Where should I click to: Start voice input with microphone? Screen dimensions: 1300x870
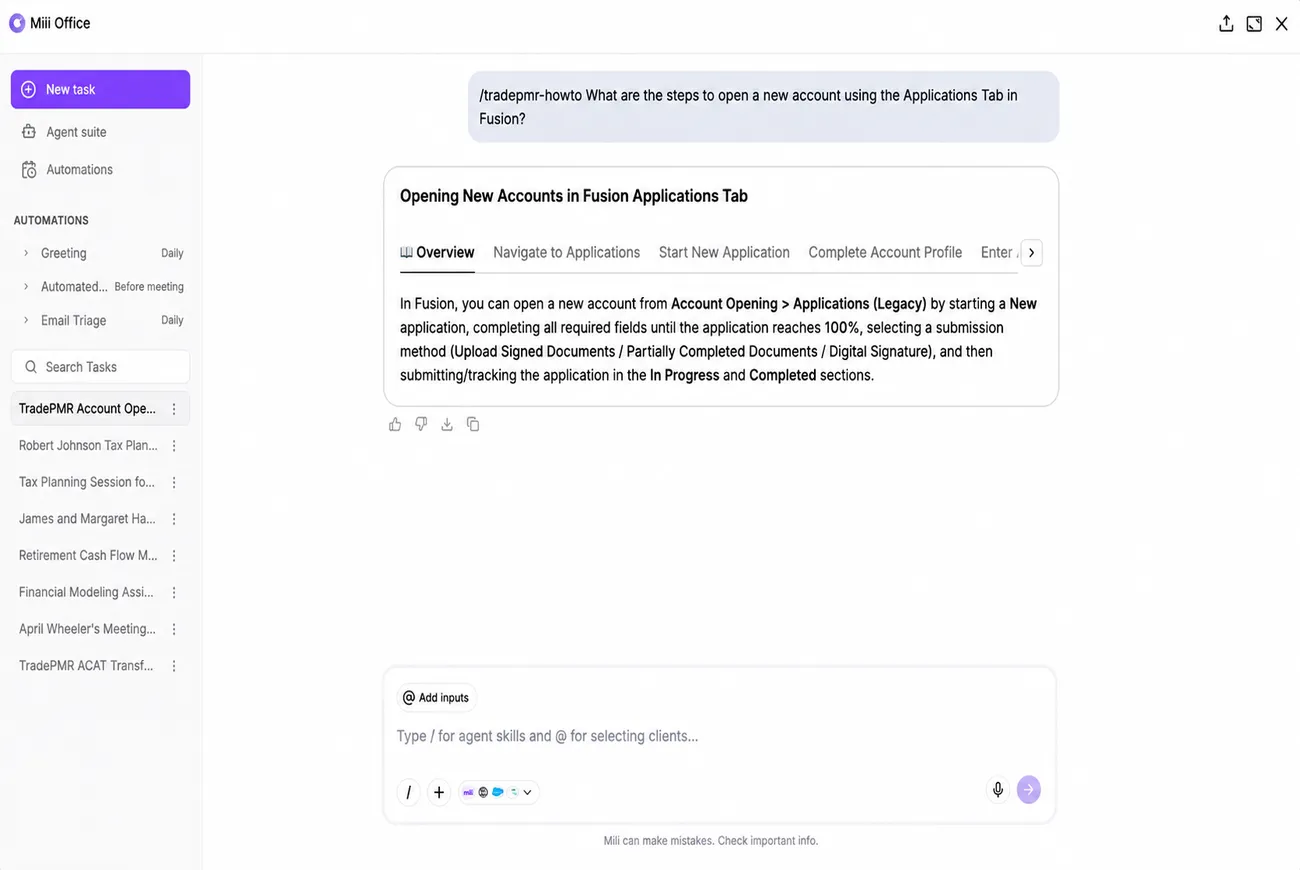(998, 790)
